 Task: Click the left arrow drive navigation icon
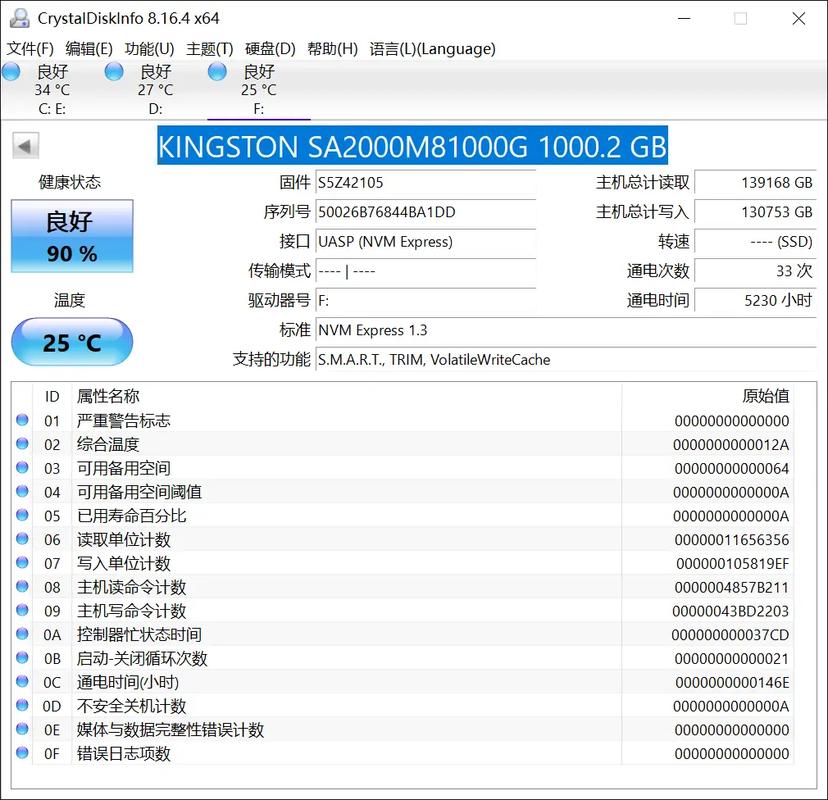[x=24, y=146]
